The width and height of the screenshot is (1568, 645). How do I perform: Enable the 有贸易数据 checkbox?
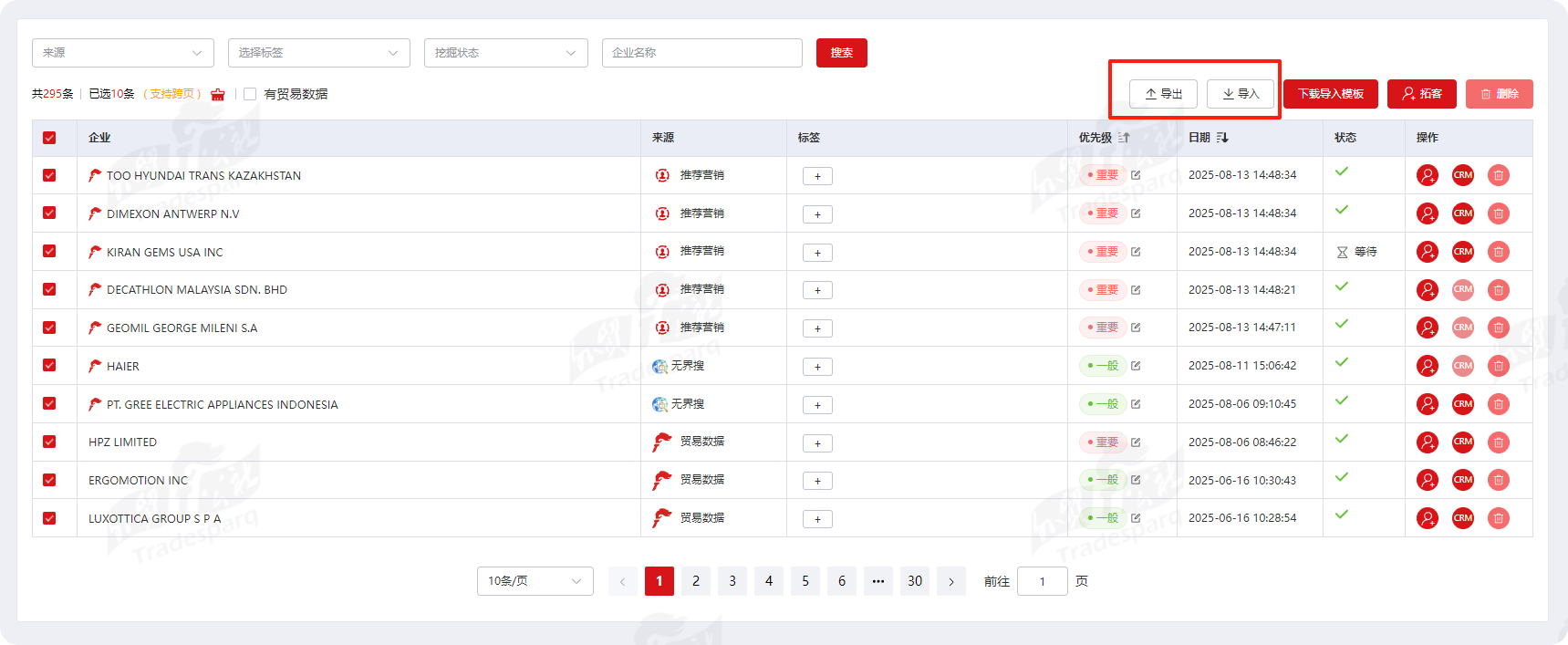(250, 94)
